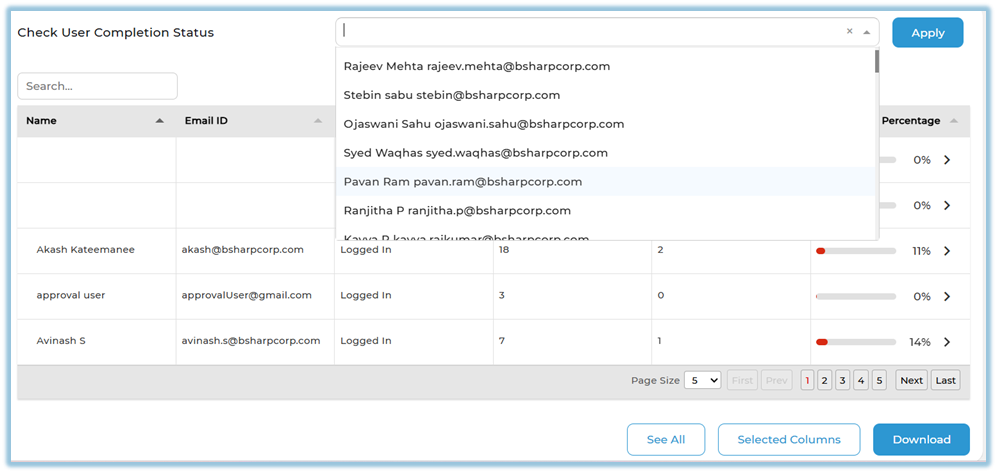
Task: Open the Selected Columns options
Action: 788,440
